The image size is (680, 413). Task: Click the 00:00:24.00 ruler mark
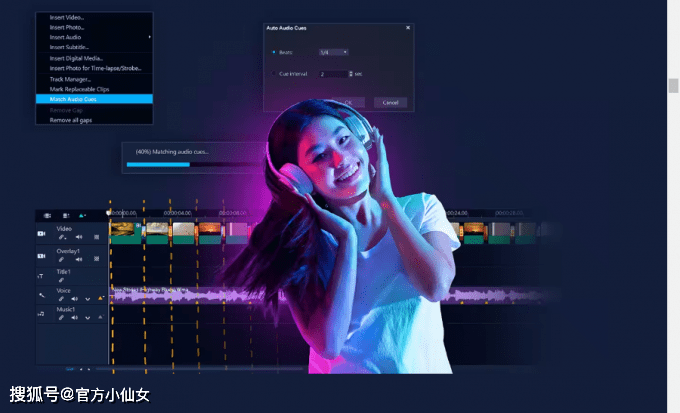pyautogui.click(x=456, y=213)
